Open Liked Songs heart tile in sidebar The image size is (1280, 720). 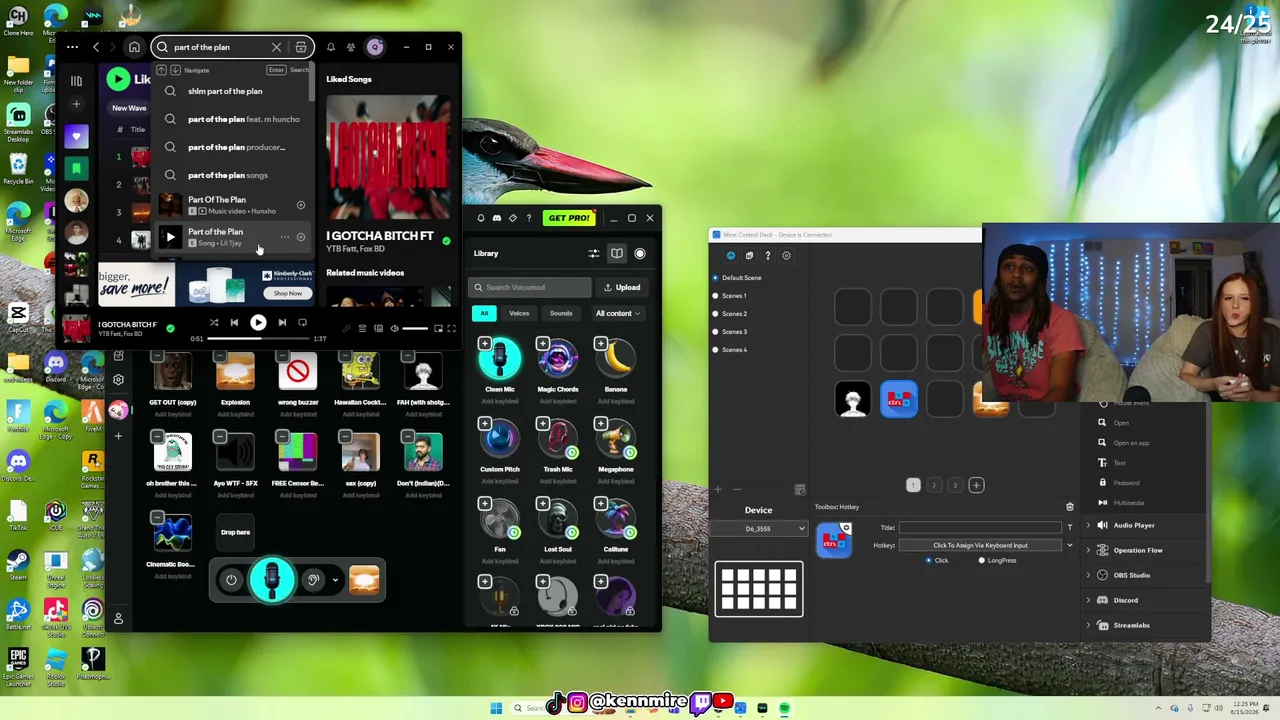76,135
